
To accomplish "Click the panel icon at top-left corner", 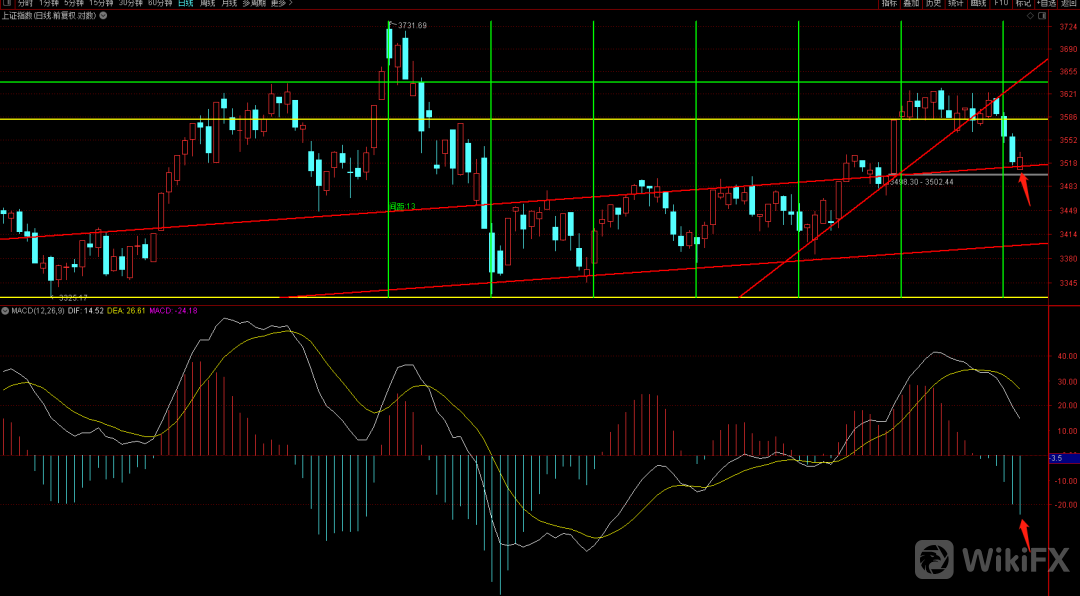I will tap(6, 4).
